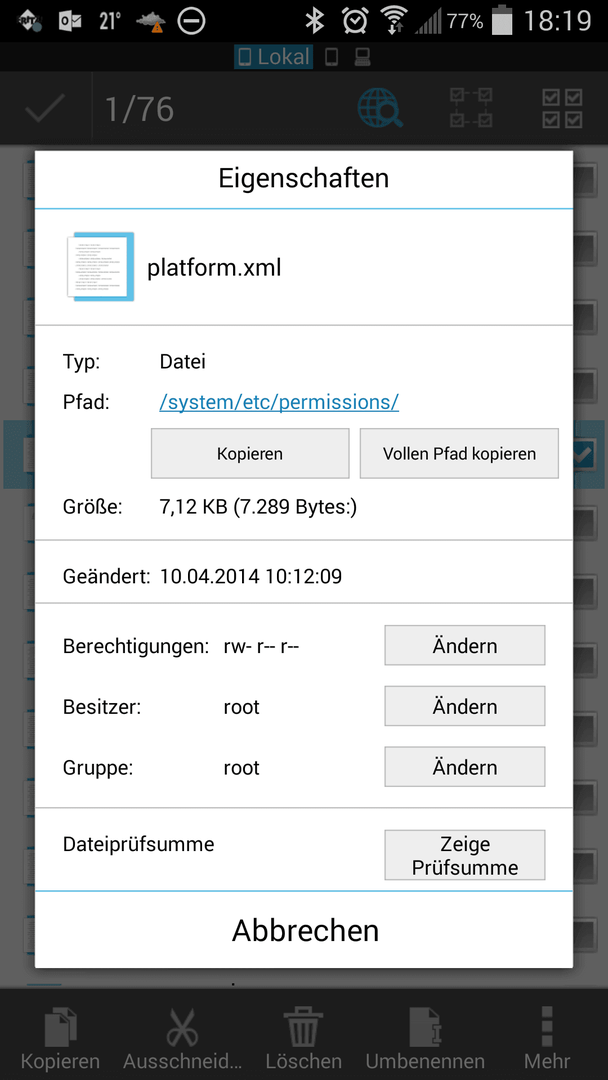Change Gruppe with Ändern button

(465, 767)
